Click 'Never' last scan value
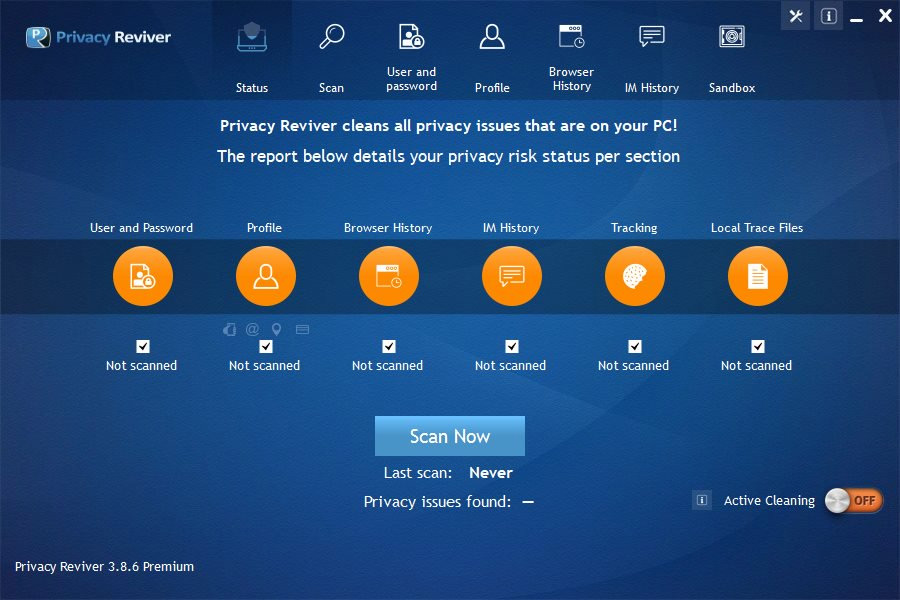900x600 pixels. (491, 473)
